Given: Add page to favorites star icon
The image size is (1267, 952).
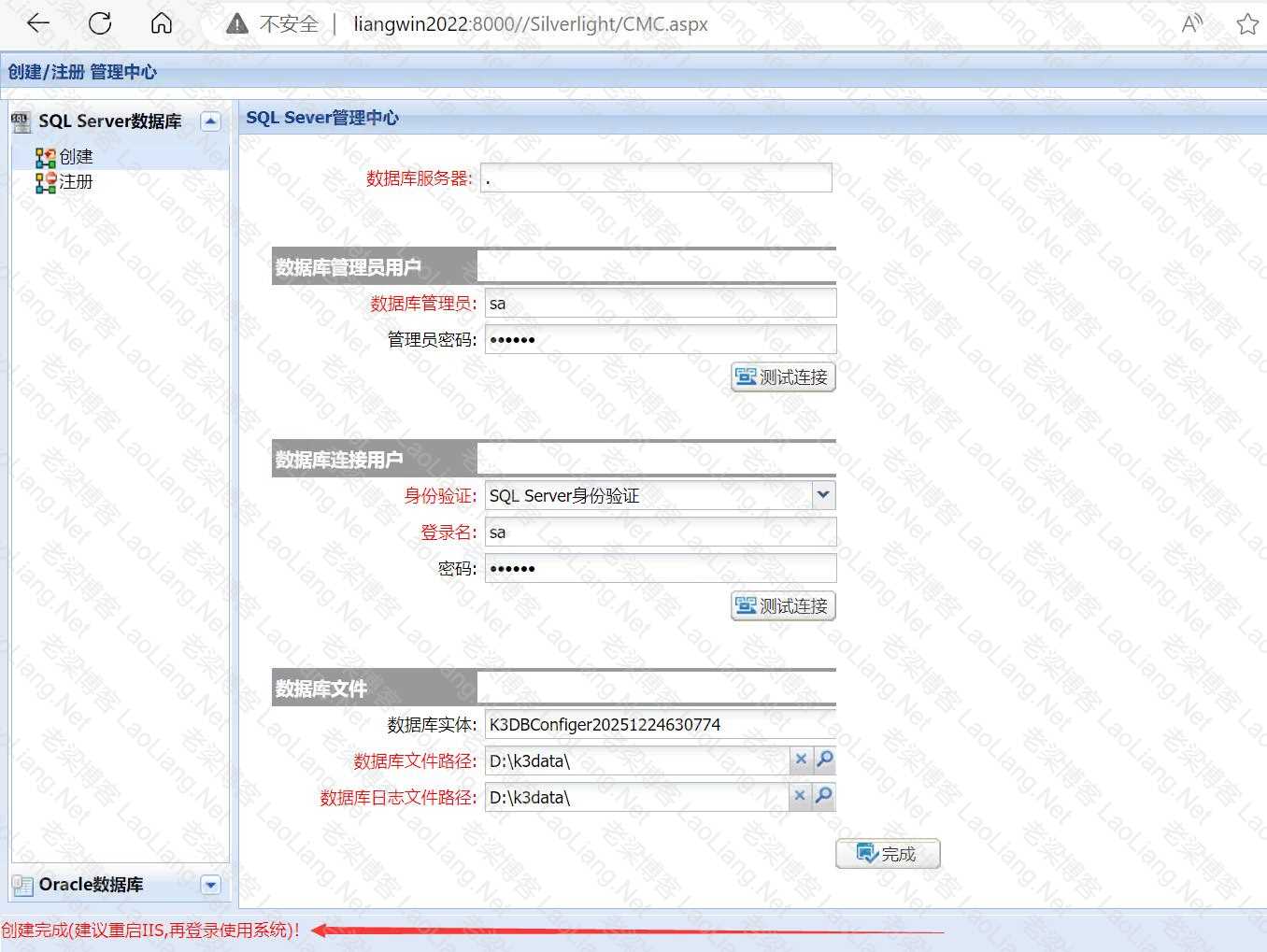Looking at the screenshot, I should [1246, 24].
